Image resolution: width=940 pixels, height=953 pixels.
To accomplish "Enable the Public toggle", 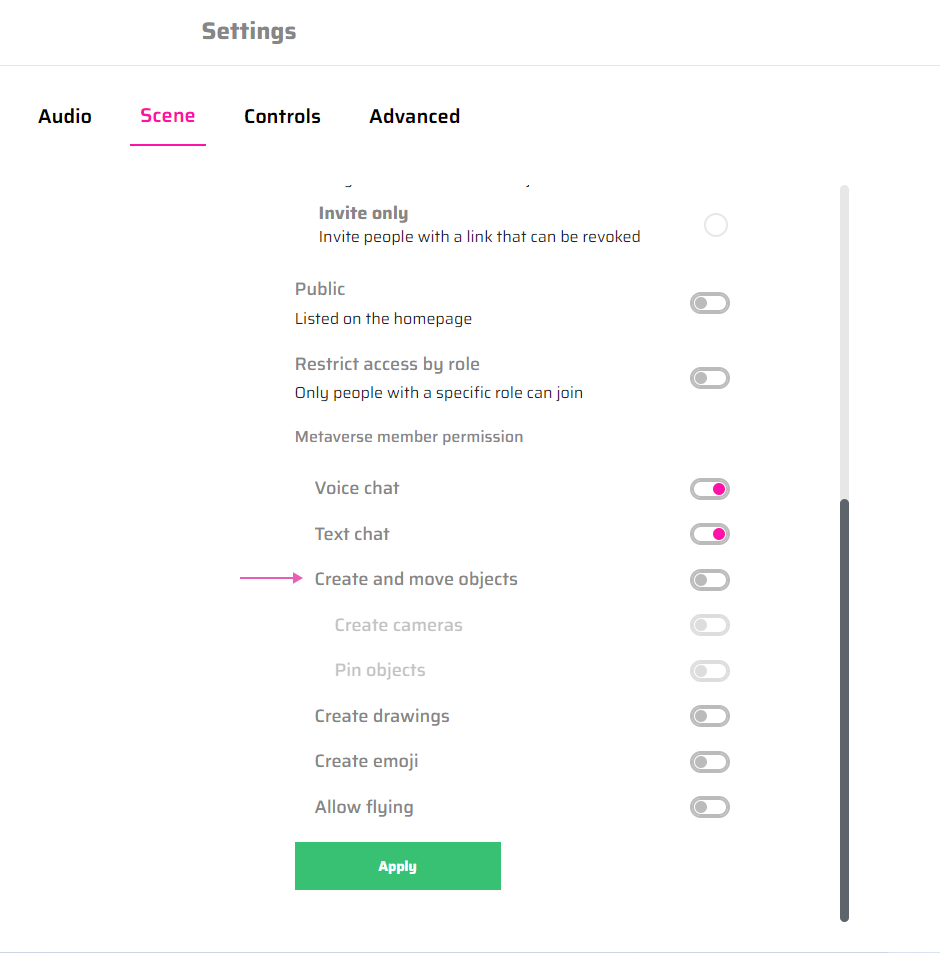I will click(710, 303).
